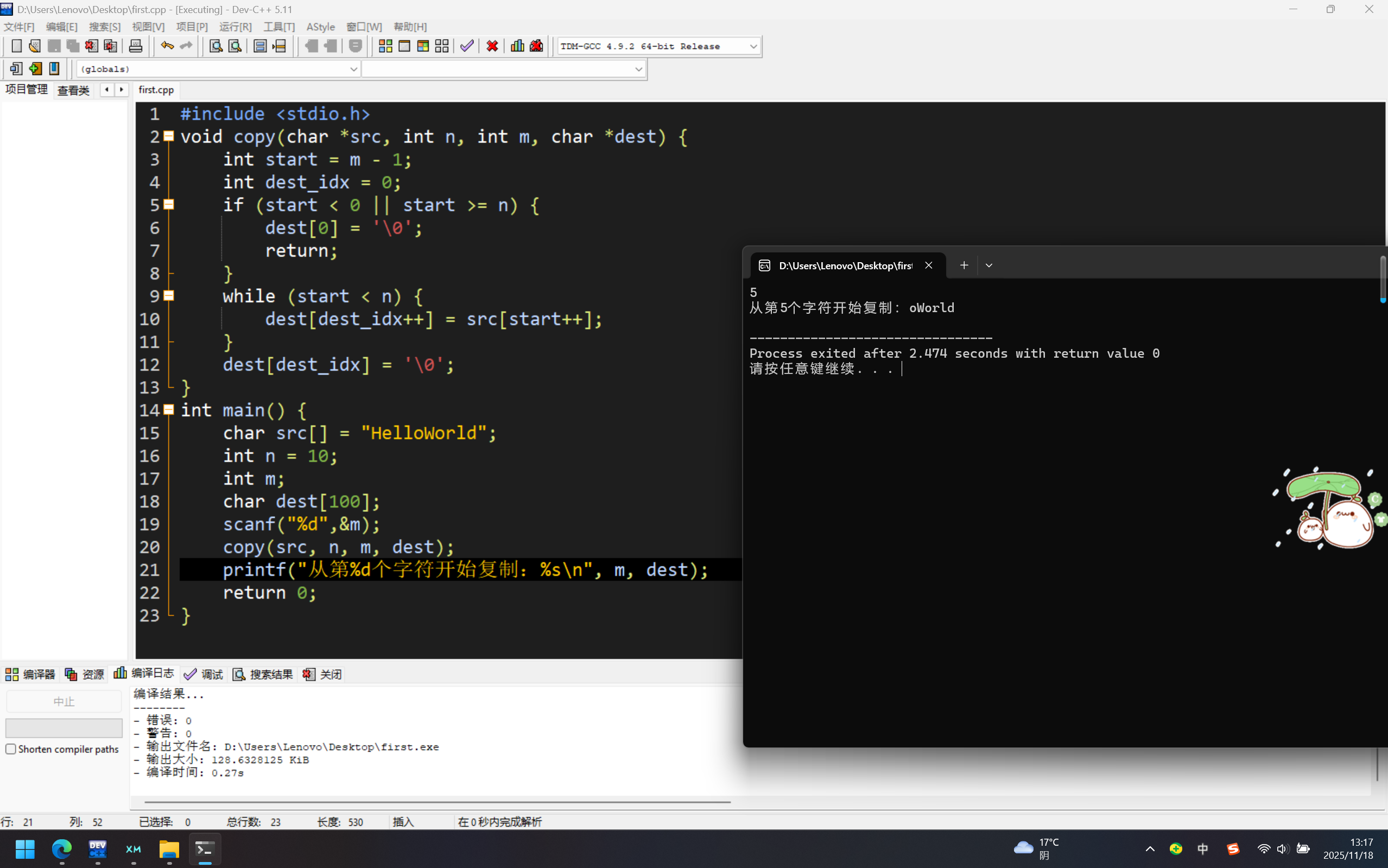
Task: Switch to the 调试 bottom tab
Action: coord(204,674)
